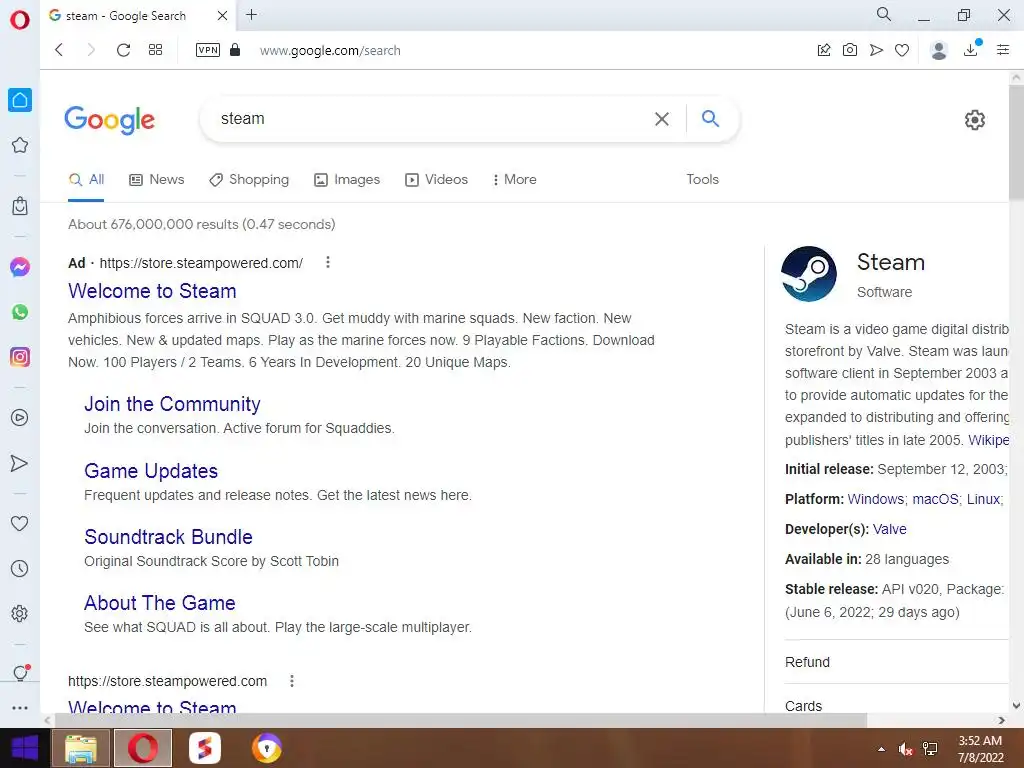
Task: Open sidebar heart pinboards icon
Action: click(20, 523)
